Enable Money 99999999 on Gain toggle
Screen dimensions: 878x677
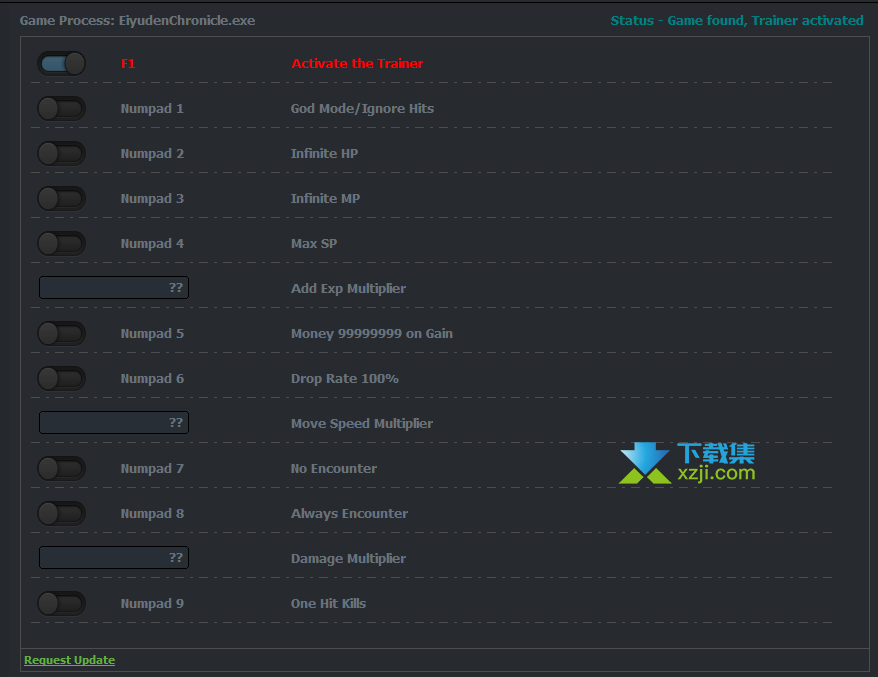coord(61,333)
